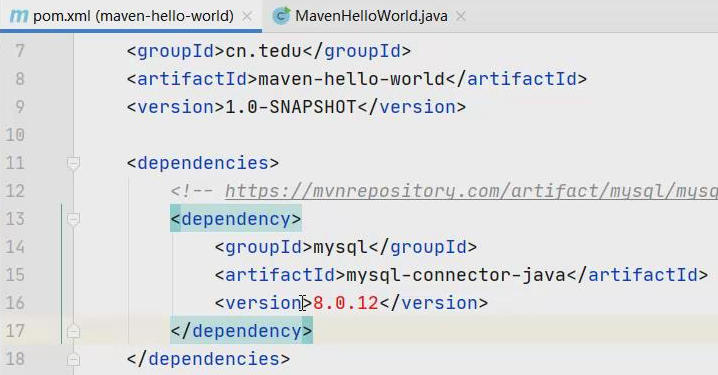Click the Java class icon on MavenHelloWorld tab
Viewport: 718px width, 375px height.
pos(281,16)
